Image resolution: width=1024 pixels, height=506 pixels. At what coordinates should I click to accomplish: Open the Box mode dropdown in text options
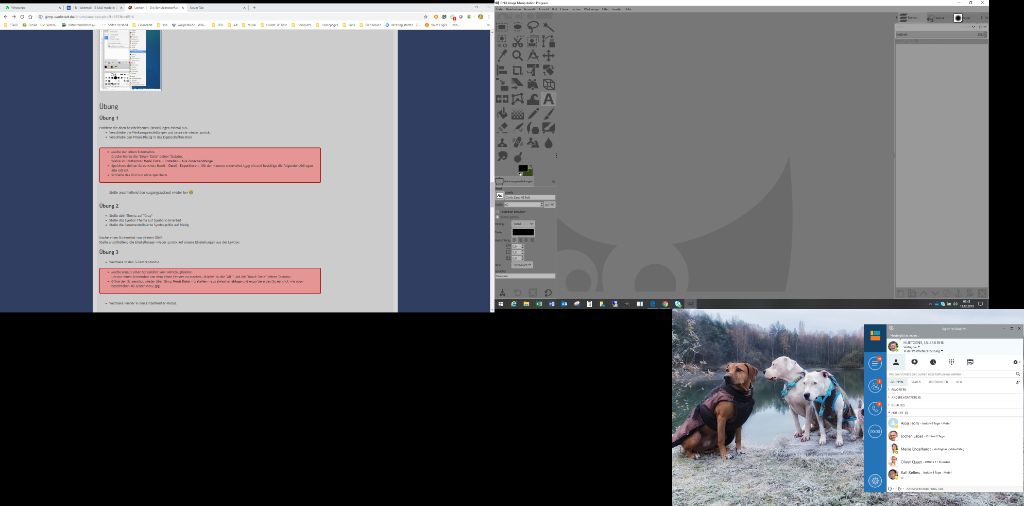point(522,264)
